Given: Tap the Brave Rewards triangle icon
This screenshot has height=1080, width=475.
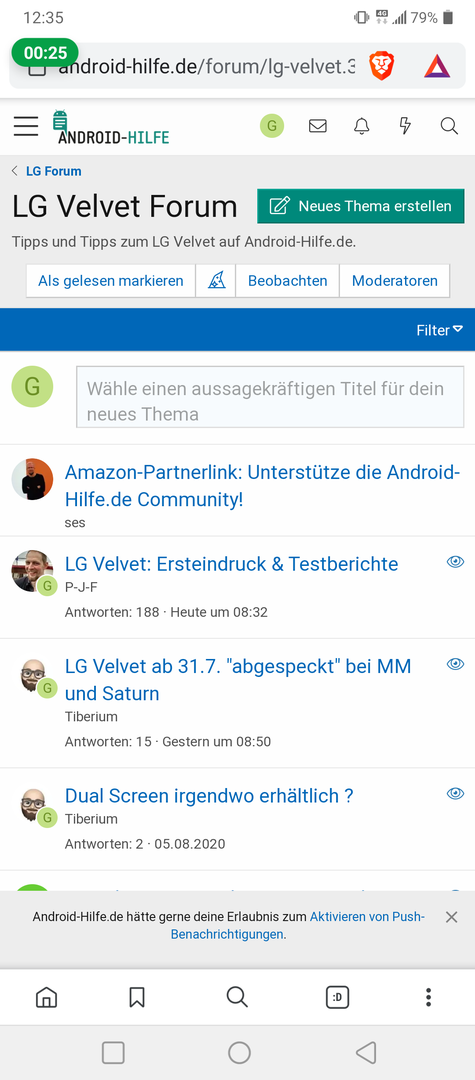Looking at the screenshot, I should click(437, 66).
